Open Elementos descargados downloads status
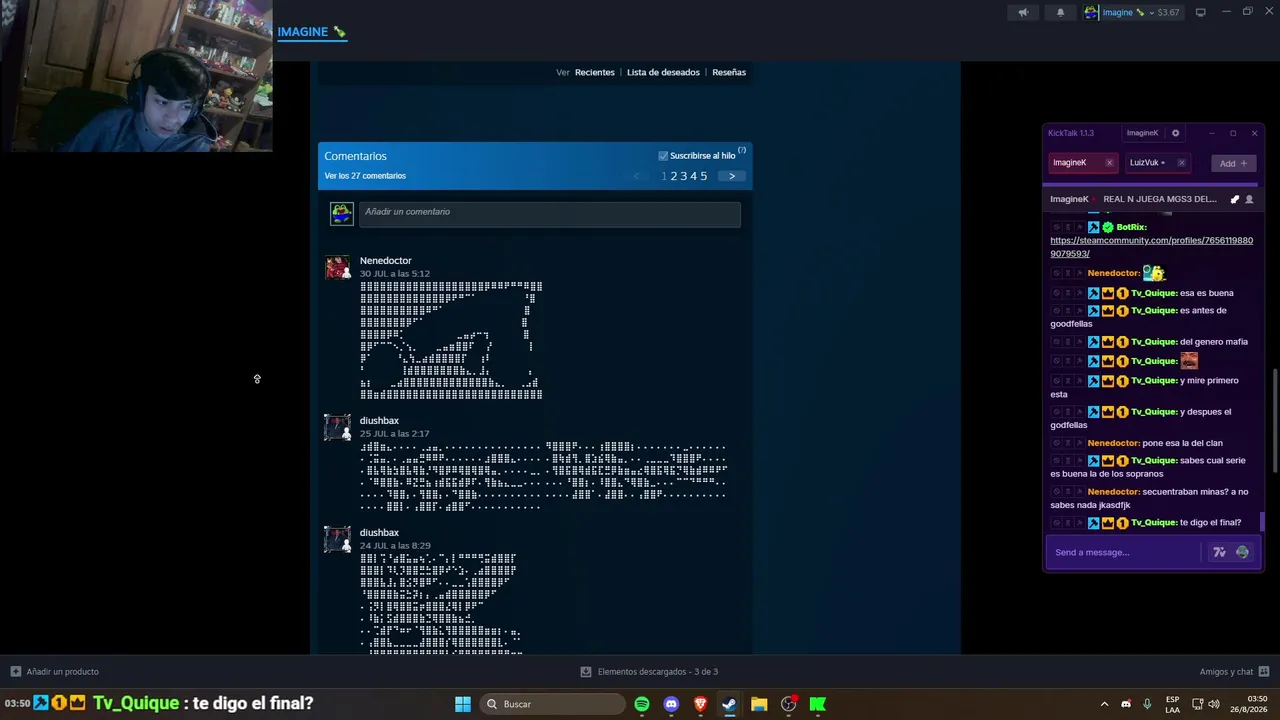 pos(649,672)
